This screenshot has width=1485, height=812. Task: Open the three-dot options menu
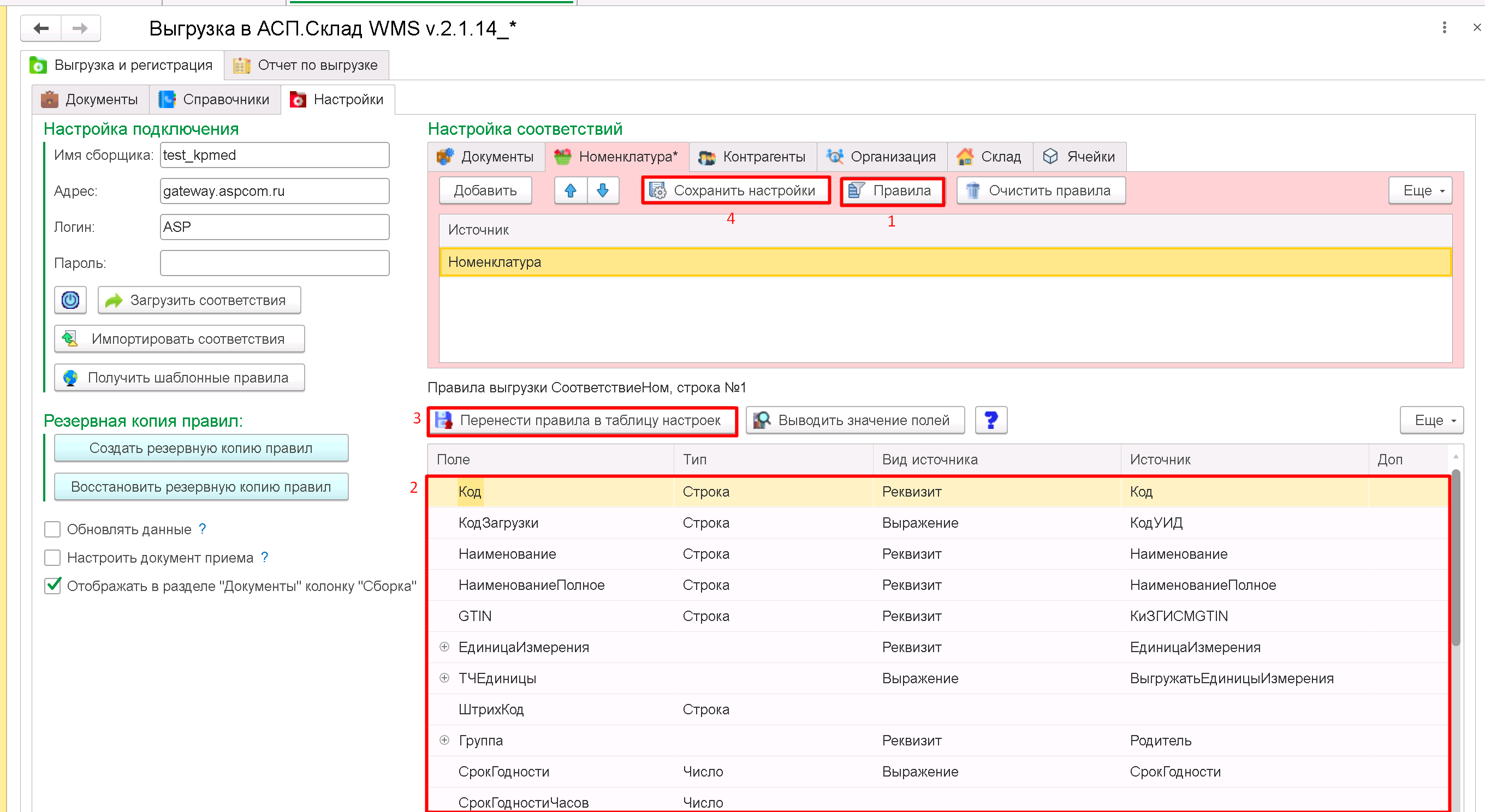(1444, 28)
